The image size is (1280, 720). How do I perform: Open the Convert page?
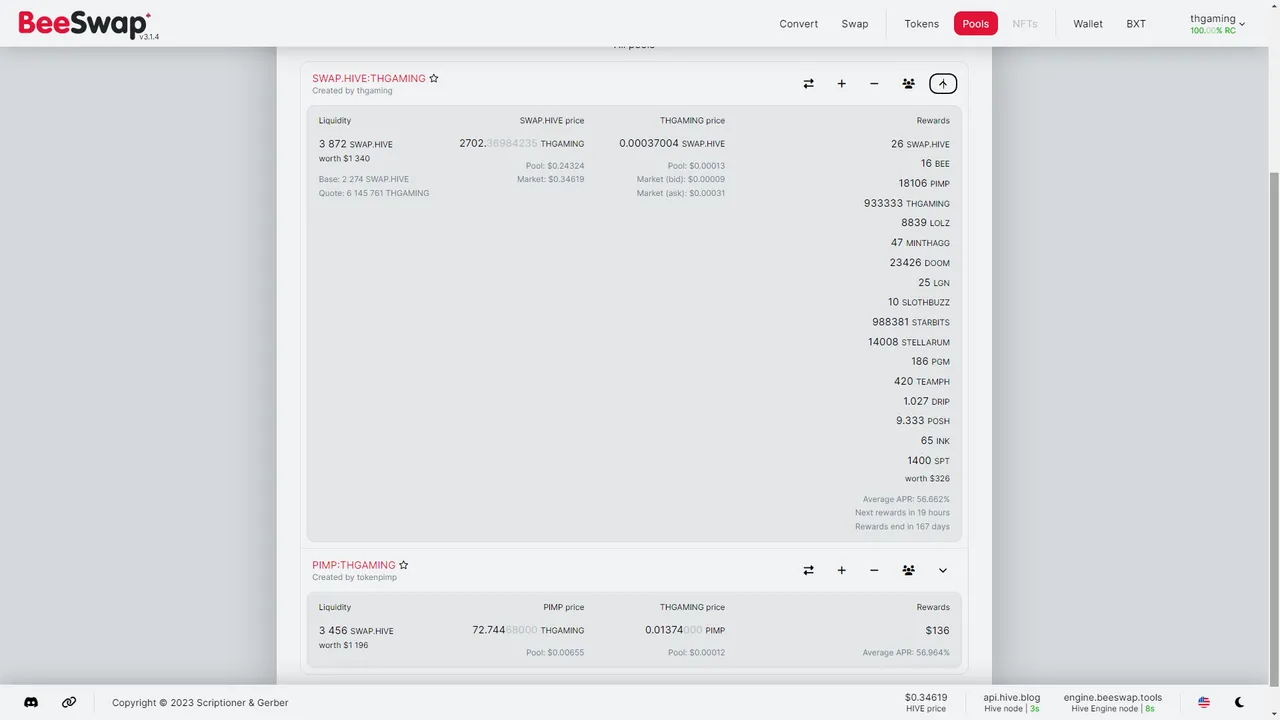pyautogui.click(x=799, y=24)
